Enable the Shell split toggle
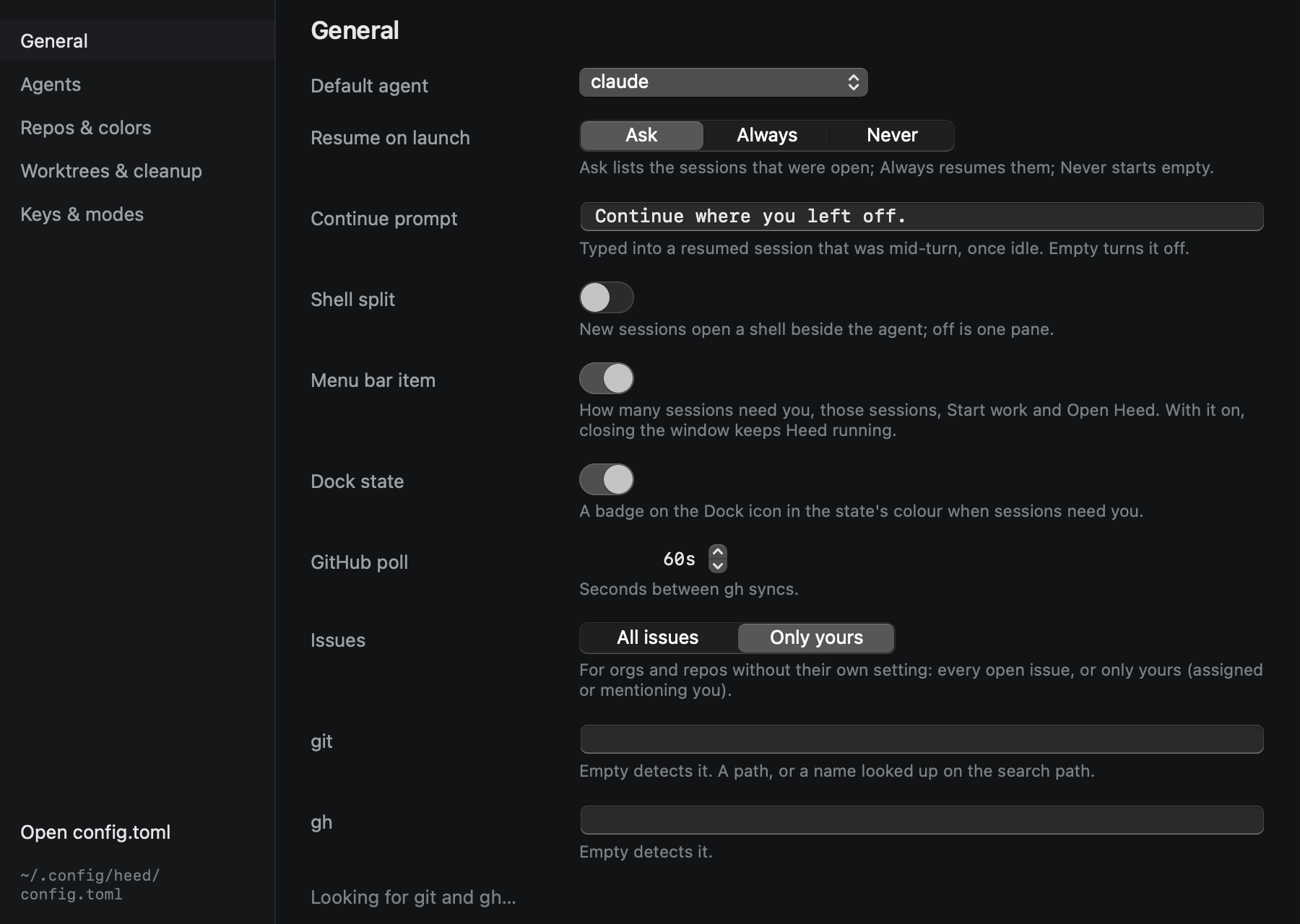The height and width of the screenshot is (924, 1300). point(607,297)
